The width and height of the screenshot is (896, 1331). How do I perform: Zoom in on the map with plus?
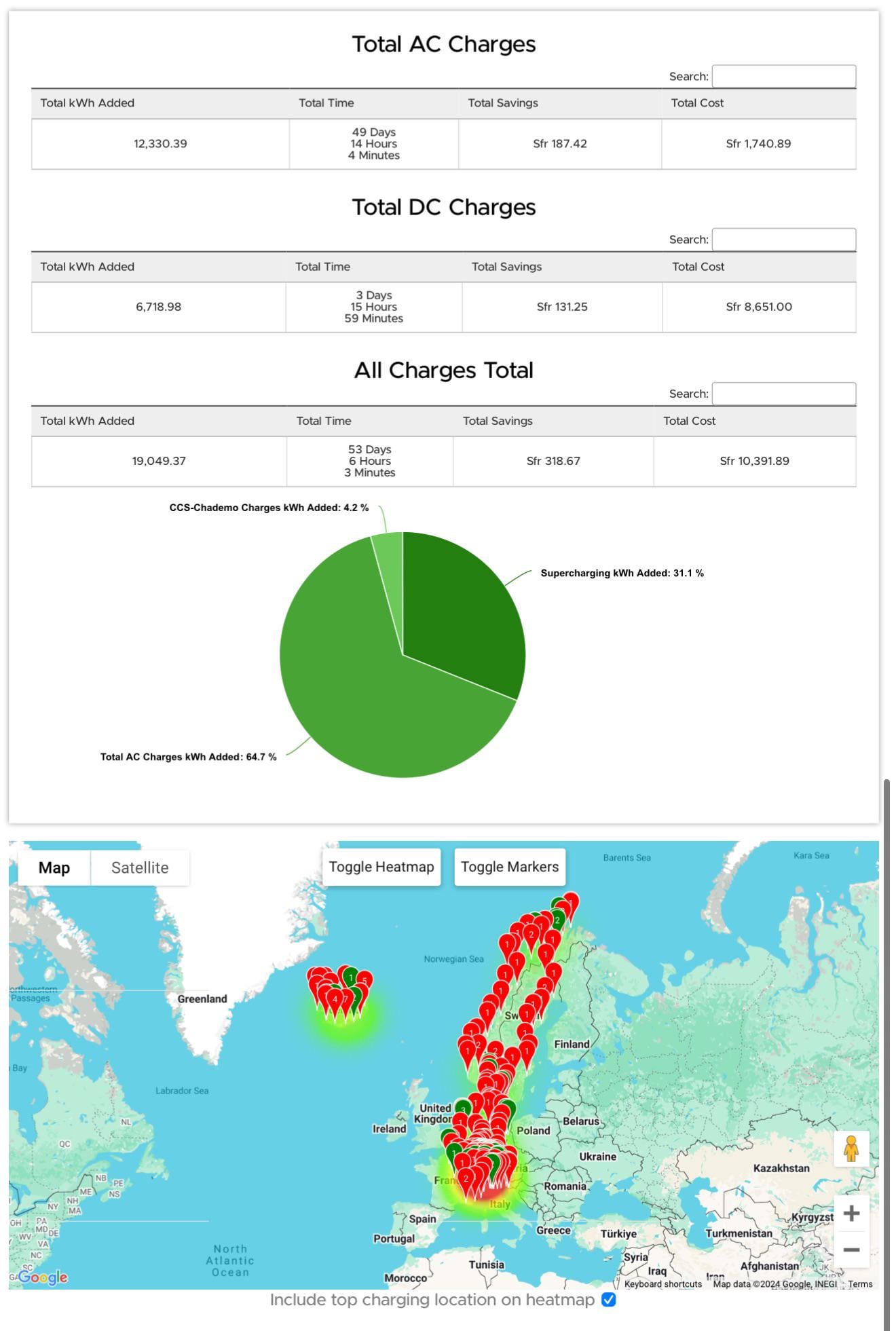click(851, 1213)
